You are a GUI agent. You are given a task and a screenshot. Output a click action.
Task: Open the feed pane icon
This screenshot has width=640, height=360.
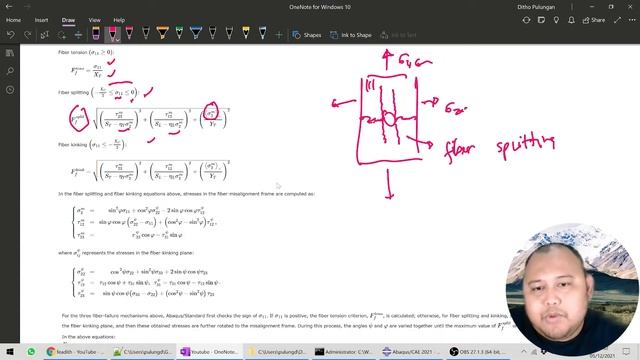click(541, 20)
